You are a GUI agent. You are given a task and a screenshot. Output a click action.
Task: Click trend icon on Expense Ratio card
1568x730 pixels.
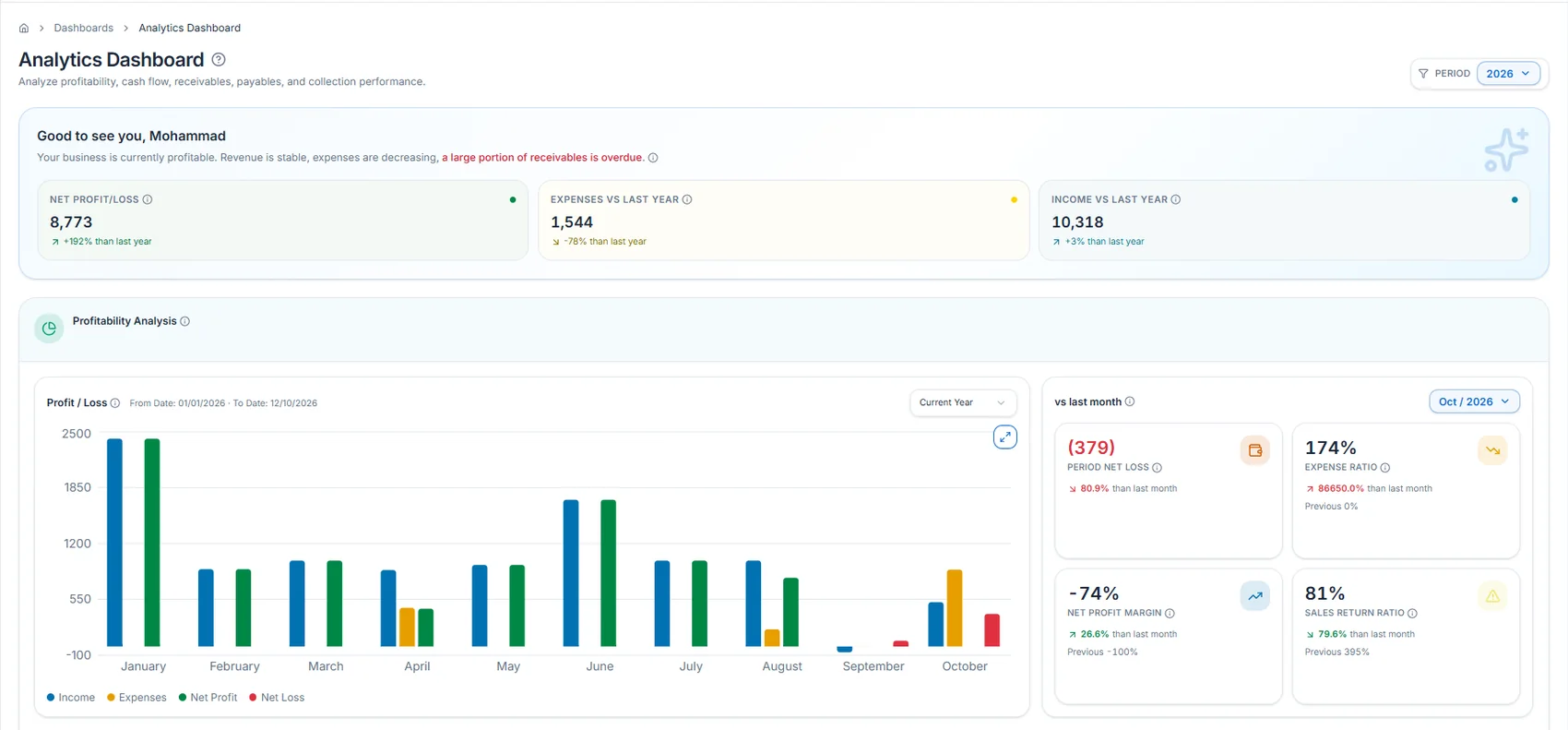[1492, 450]
